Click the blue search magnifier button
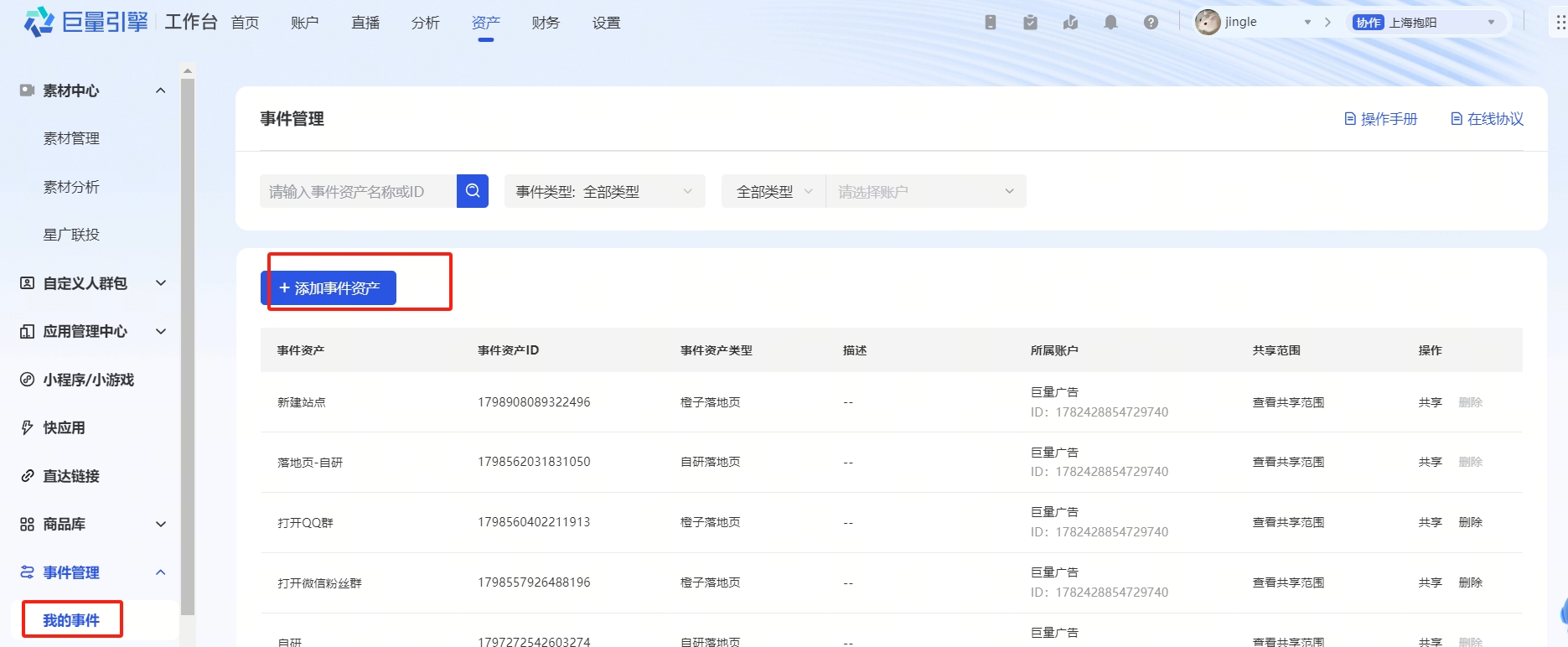 473,191
